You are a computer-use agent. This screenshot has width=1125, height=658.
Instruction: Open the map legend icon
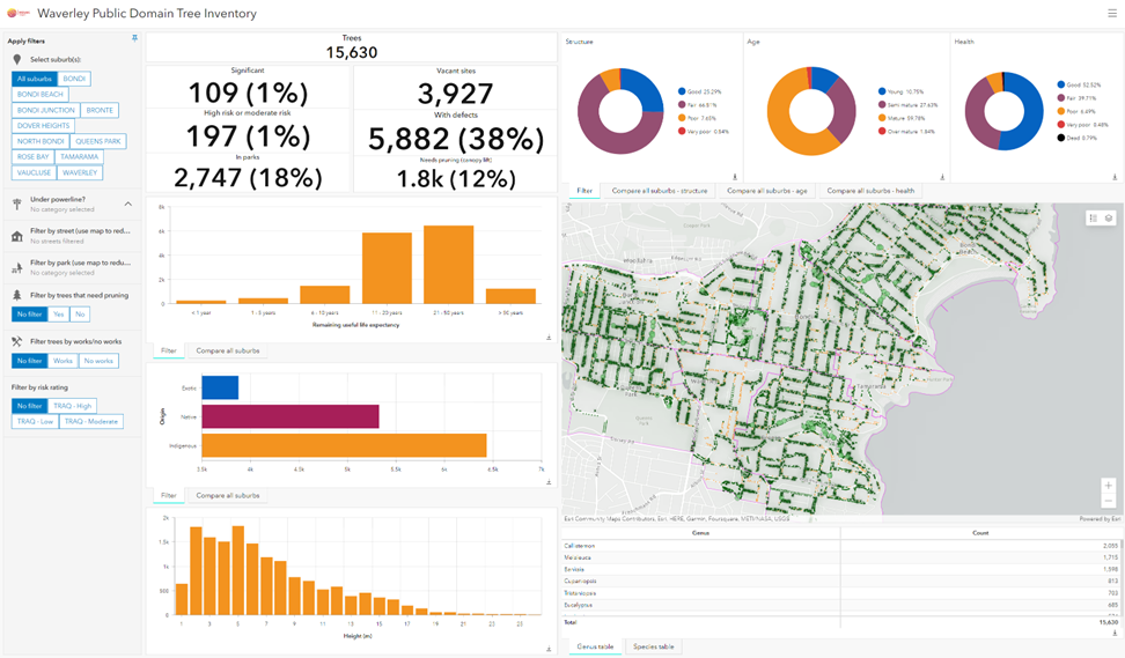pyautogui.click(x=1093, y=218)
